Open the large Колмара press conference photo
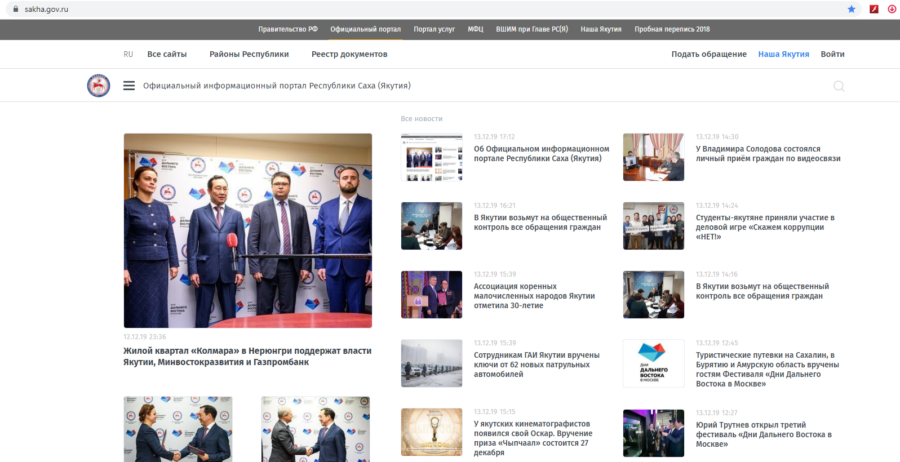The image size is (900, 462). (247, 230)
